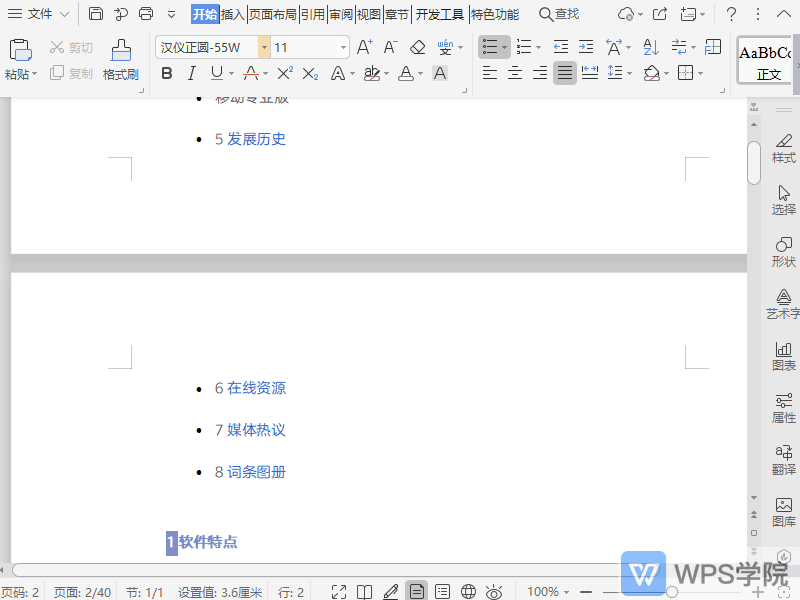Apply bold formatting to text
This screenshot has width=800, height=600.
tap(167, 73)
